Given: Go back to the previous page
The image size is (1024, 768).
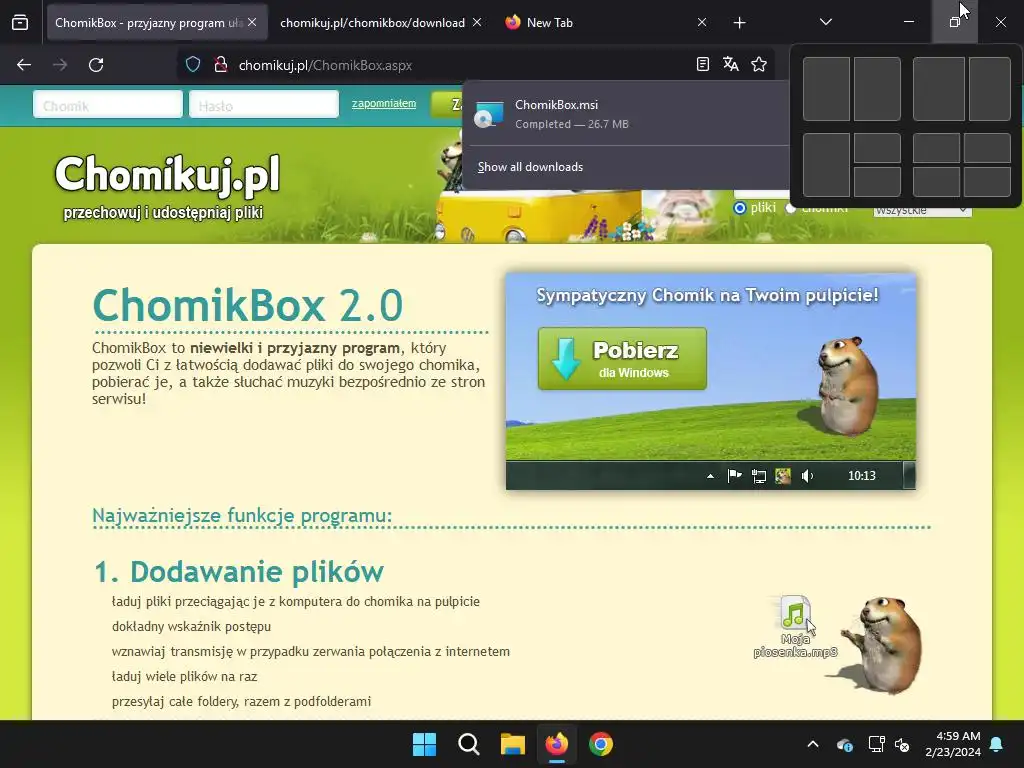Looking at the screenshot, I should (24, 65).
